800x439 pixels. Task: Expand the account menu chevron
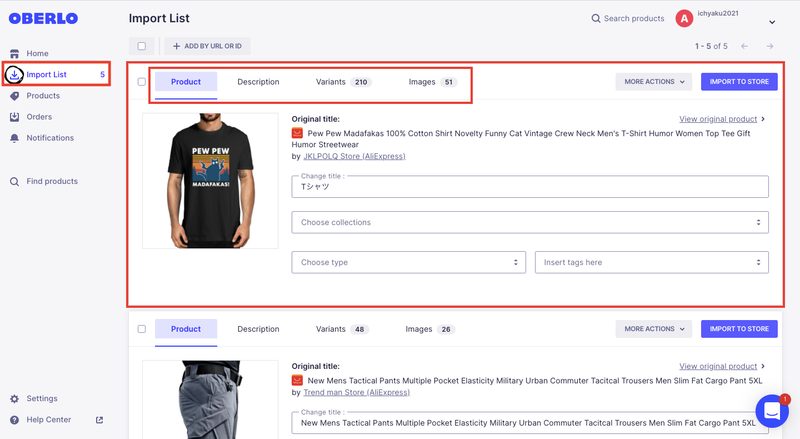tap(772, 22)
